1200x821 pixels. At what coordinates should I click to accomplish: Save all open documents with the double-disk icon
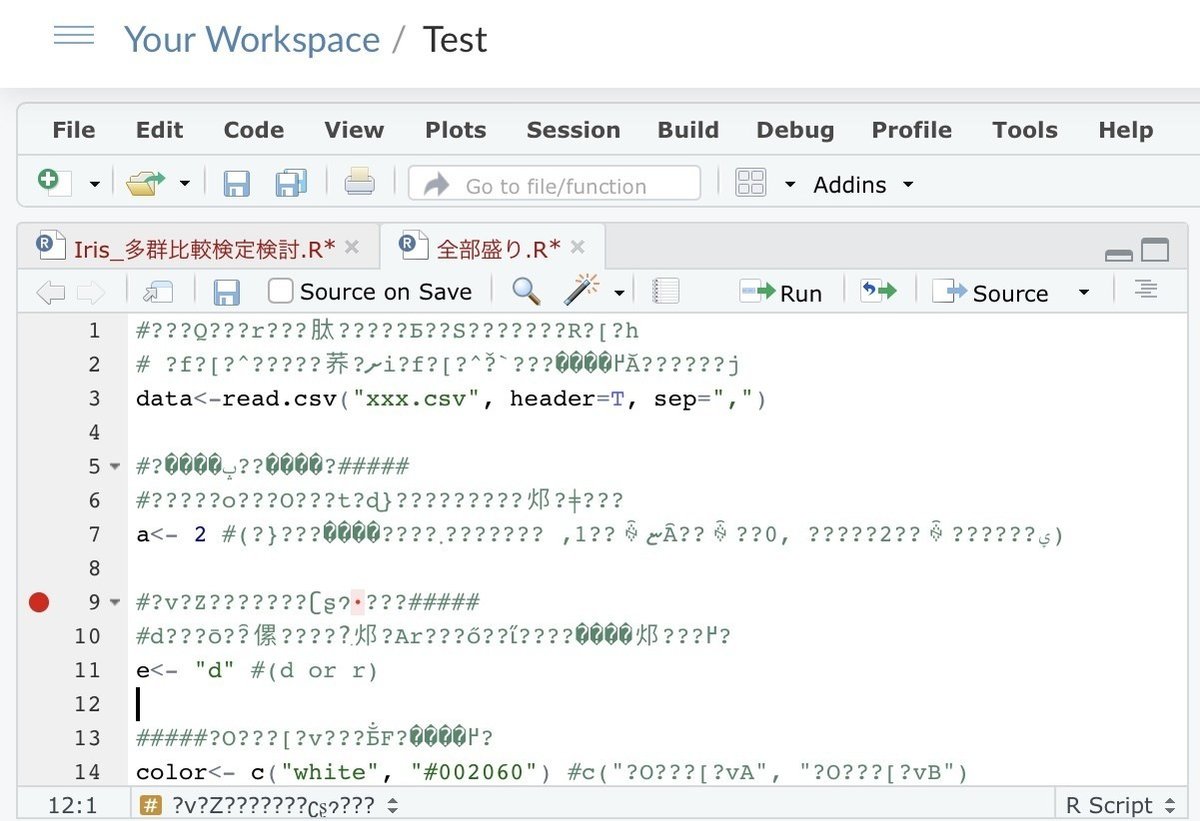(290, 183)
